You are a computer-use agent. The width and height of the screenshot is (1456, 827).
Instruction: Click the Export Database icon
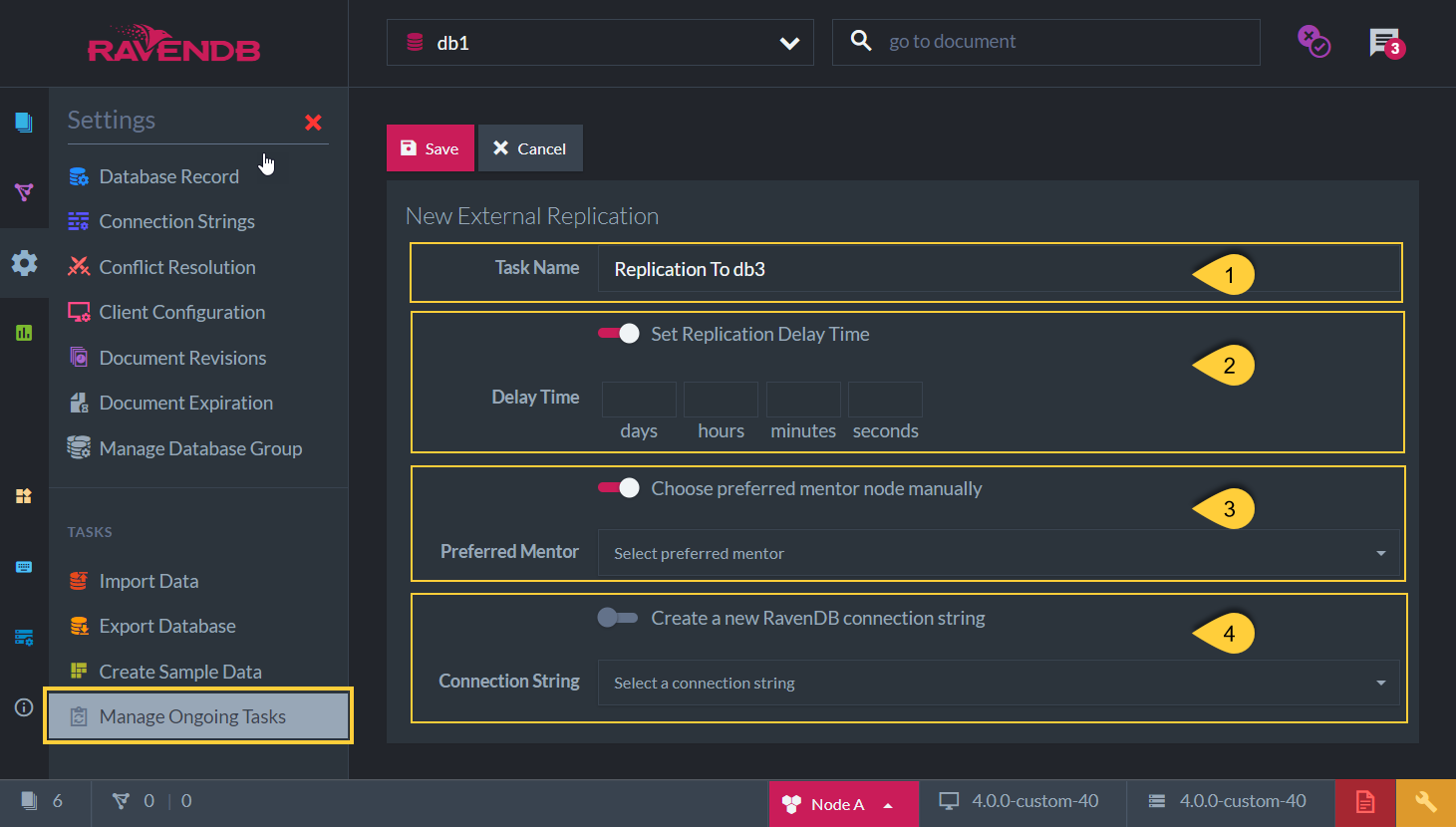click(x=79, y=626)
